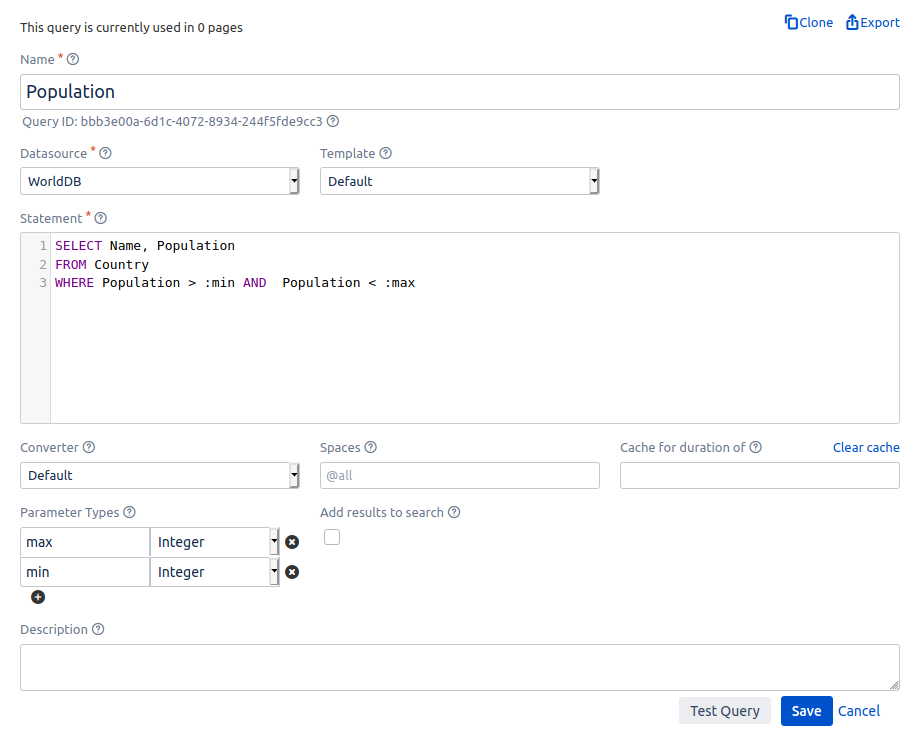Click the Parameter Types help icon
This screenshot has width=900, height=729.
(x=129, y=512)
